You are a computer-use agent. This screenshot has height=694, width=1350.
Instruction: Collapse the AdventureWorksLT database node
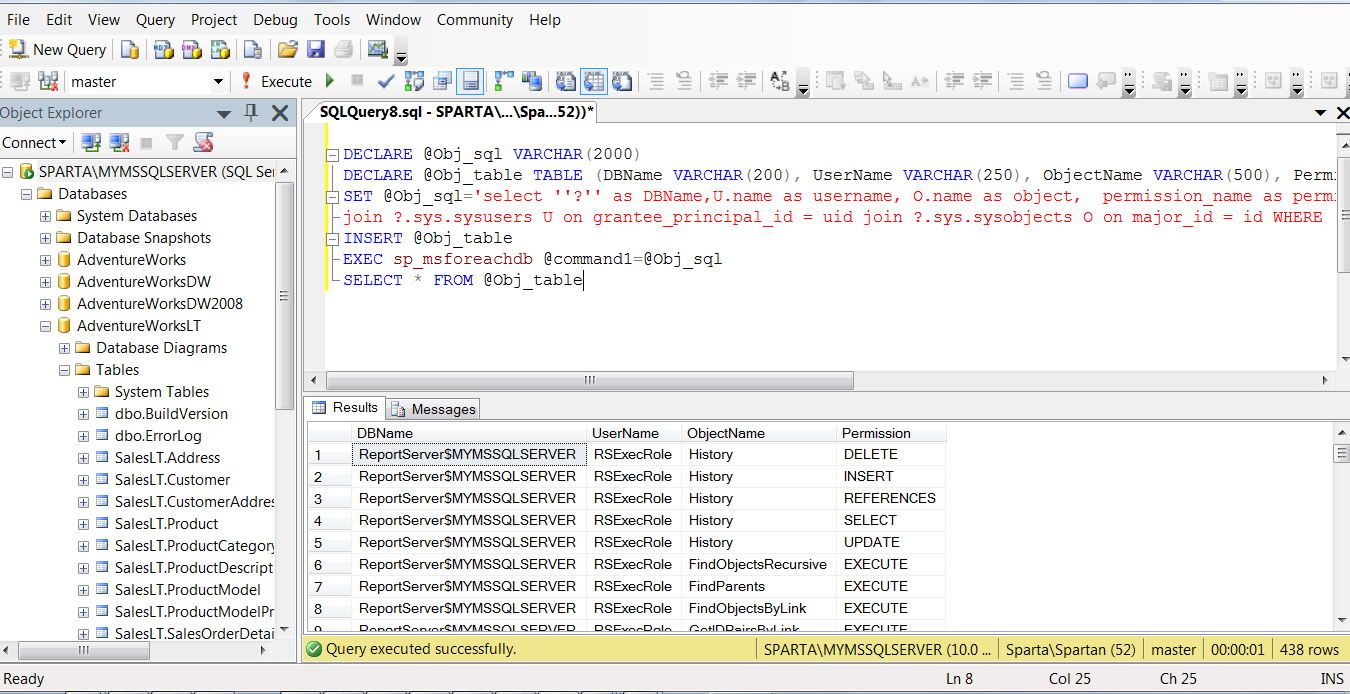pos(46,326)
